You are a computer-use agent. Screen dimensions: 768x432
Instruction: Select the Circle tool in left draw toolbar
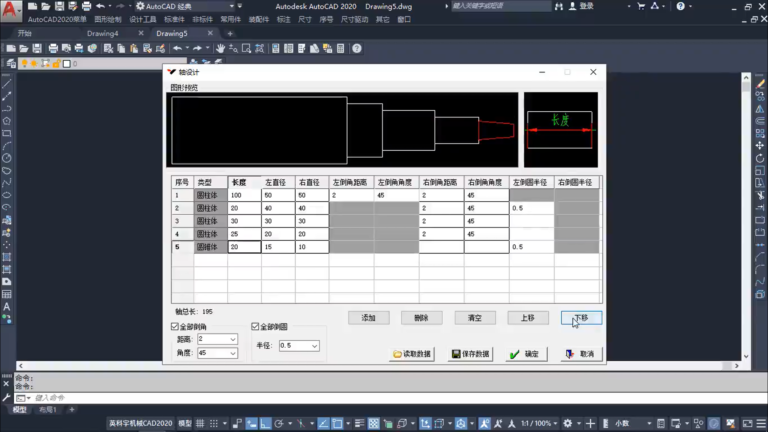click(x=6, y=158)
